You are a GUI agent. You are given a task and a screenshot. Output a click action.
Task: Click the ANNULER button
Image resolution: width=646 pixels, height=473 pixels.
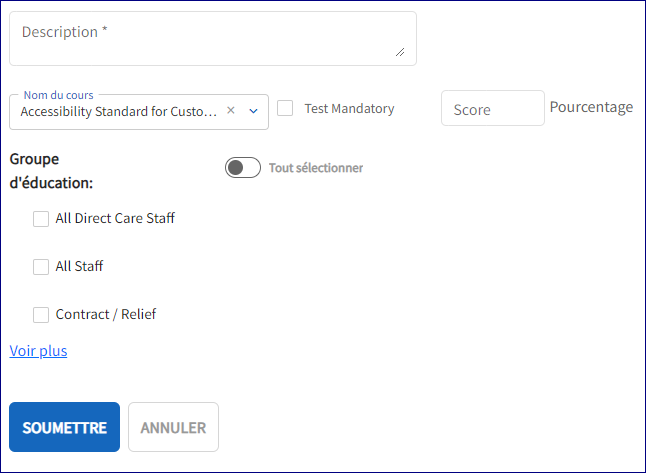coord(173,427)
